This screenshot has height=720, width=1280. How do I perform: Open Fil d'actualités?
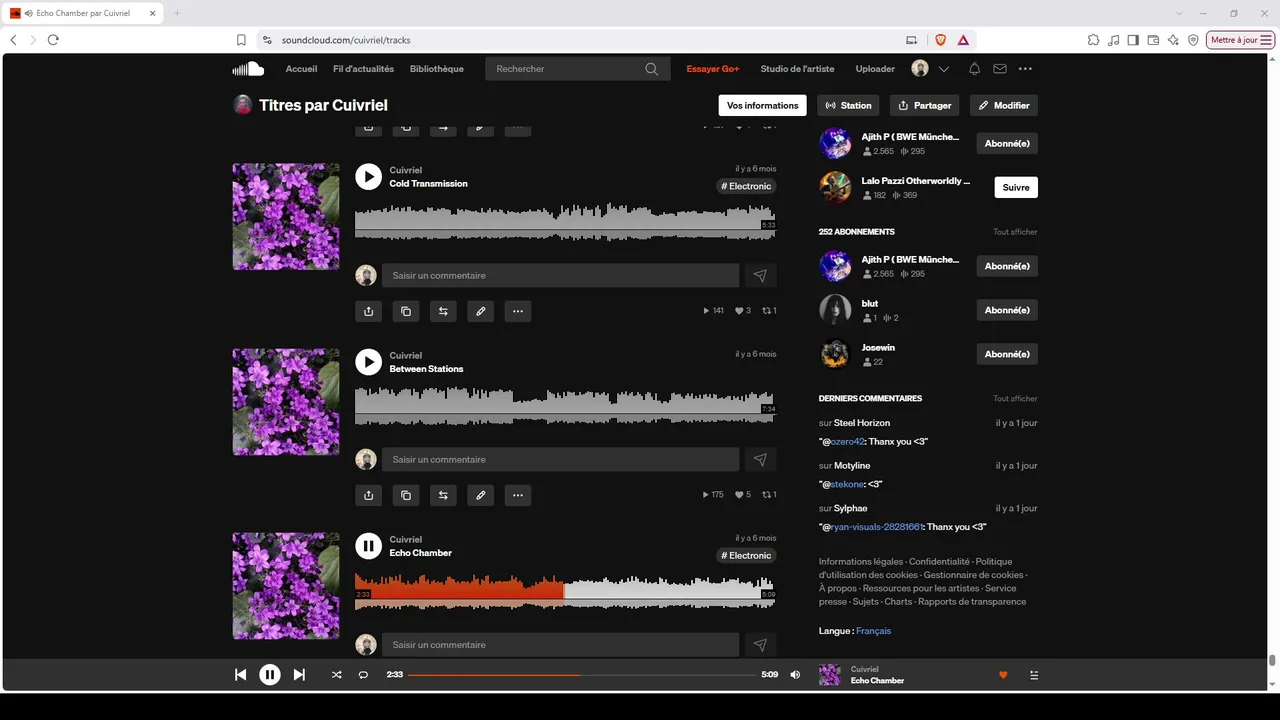click(x=363, y=69)
